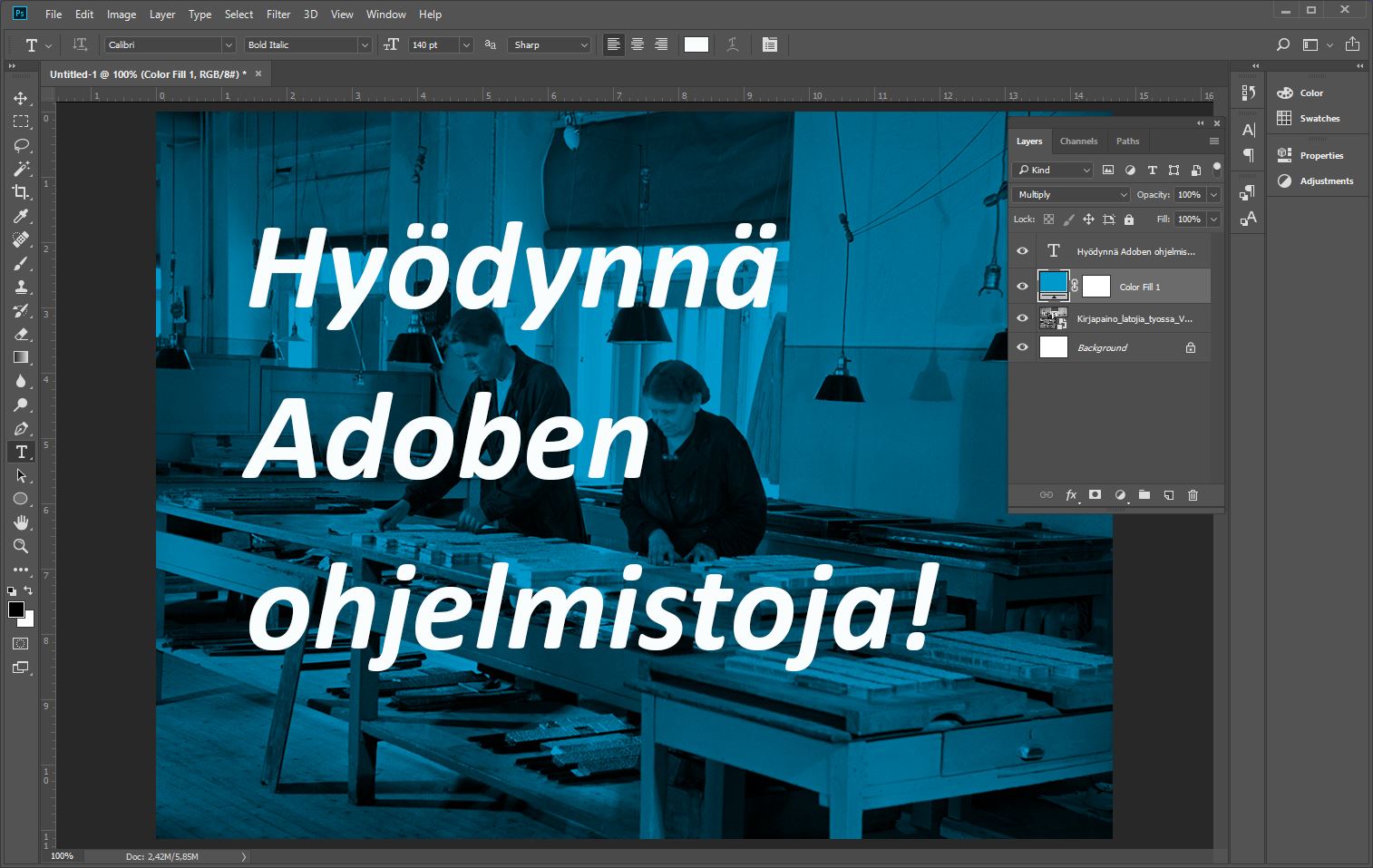
Task: Toggle Lock all in Layers panel
Action: [x=1129, y=219]
